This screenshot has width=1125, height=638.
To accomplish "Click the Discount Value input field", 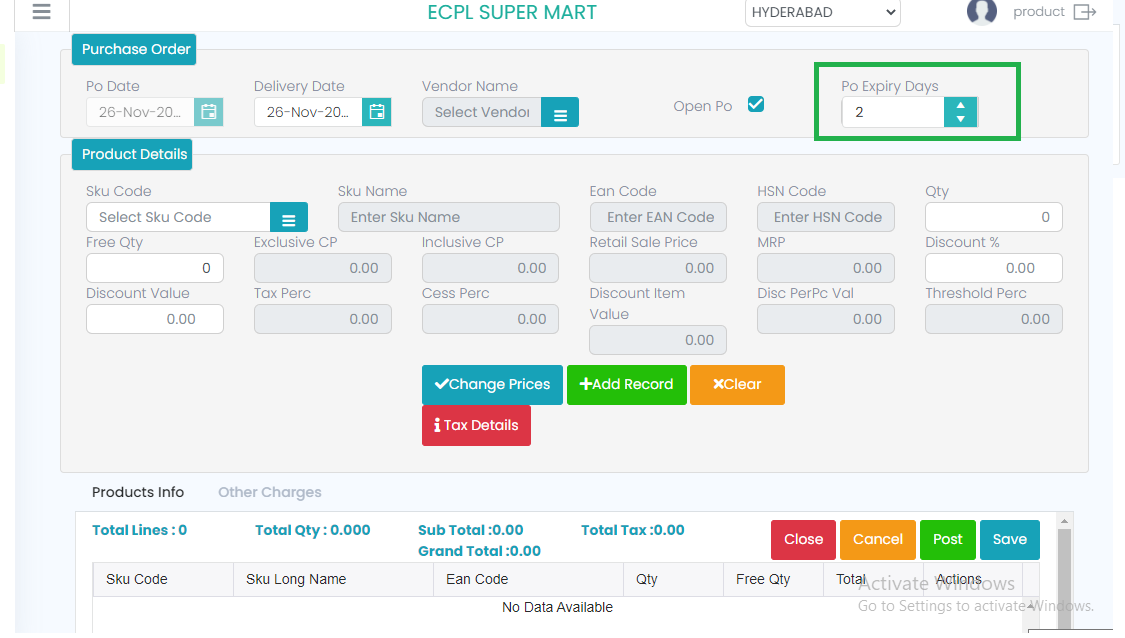I will click(154, 319).
